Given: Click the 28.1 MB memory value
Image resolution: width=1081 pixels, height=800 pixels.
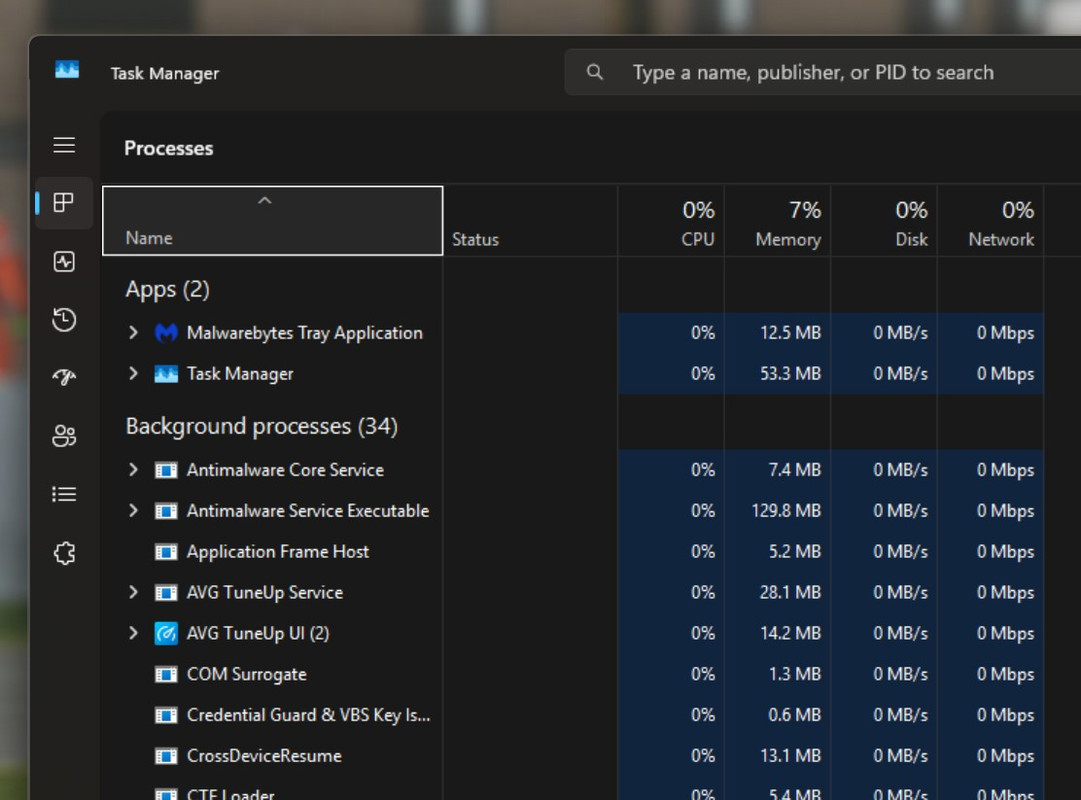Looking at the screenshot, I should click(791, 592).
